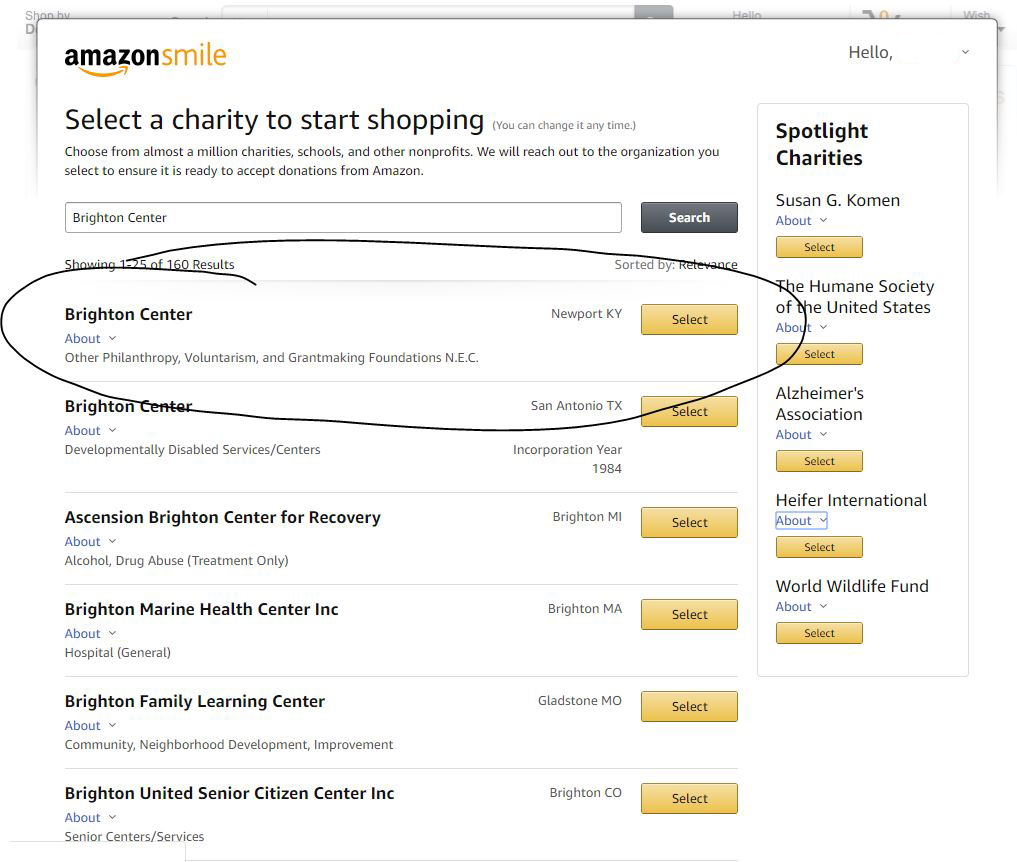Select Susan G. Komen spotlight charity
Screen dimensions: 1017x862
click(819, 248)
